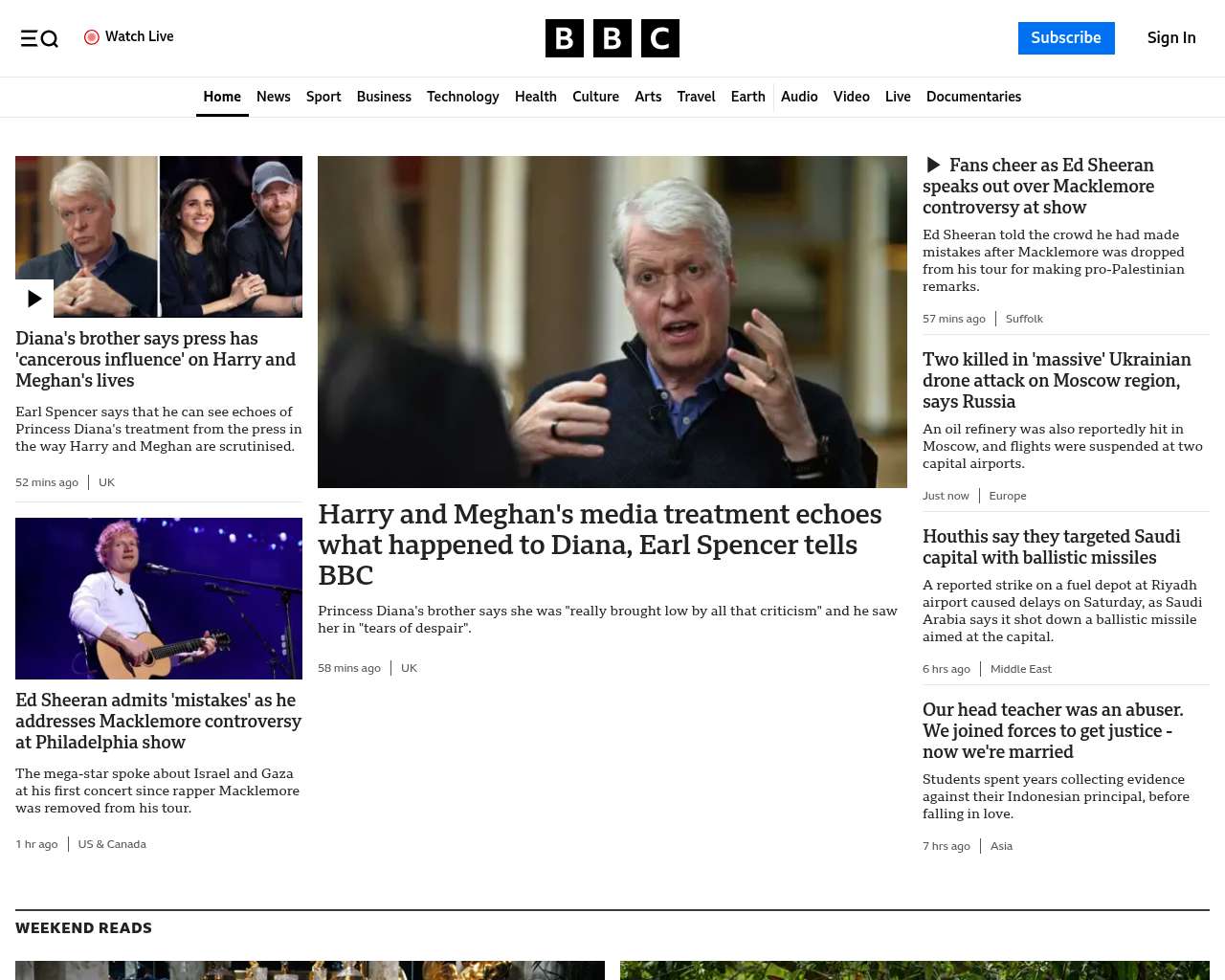
Task: Open Harry and Meghan's media treatment main headline
Action: click(599, 545)
